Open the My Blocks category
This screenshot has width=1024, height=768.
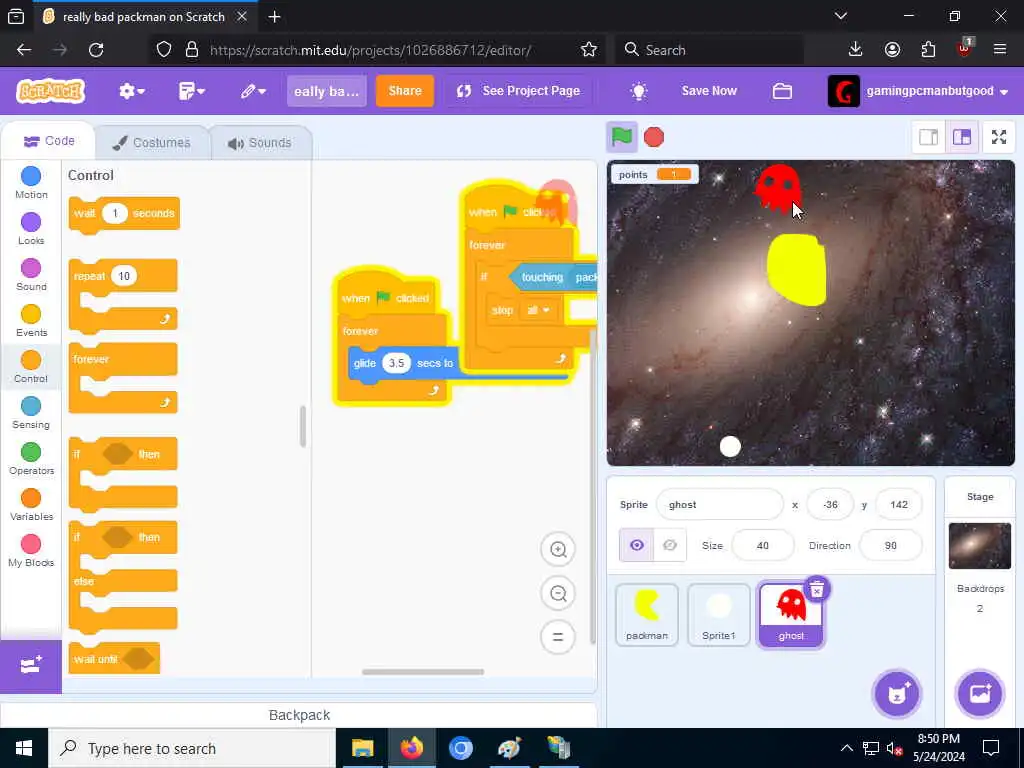point(31,551)
